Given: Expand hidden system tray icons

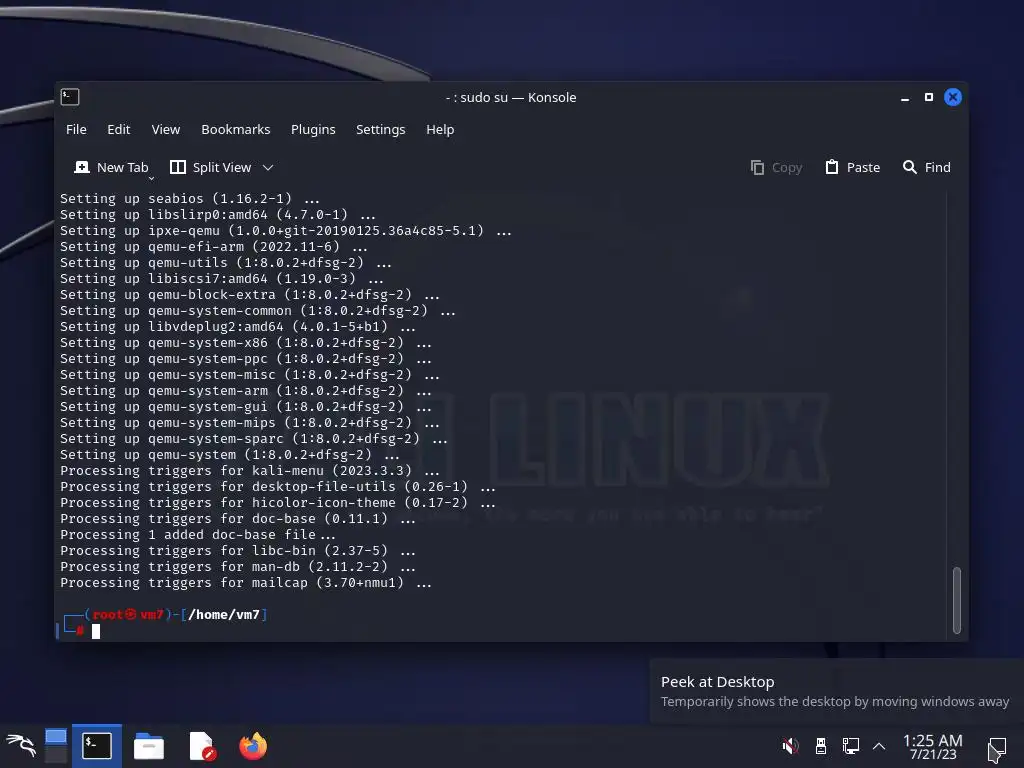Looking at the screenshot, I should pyautogui.click(x=879, y=746).
